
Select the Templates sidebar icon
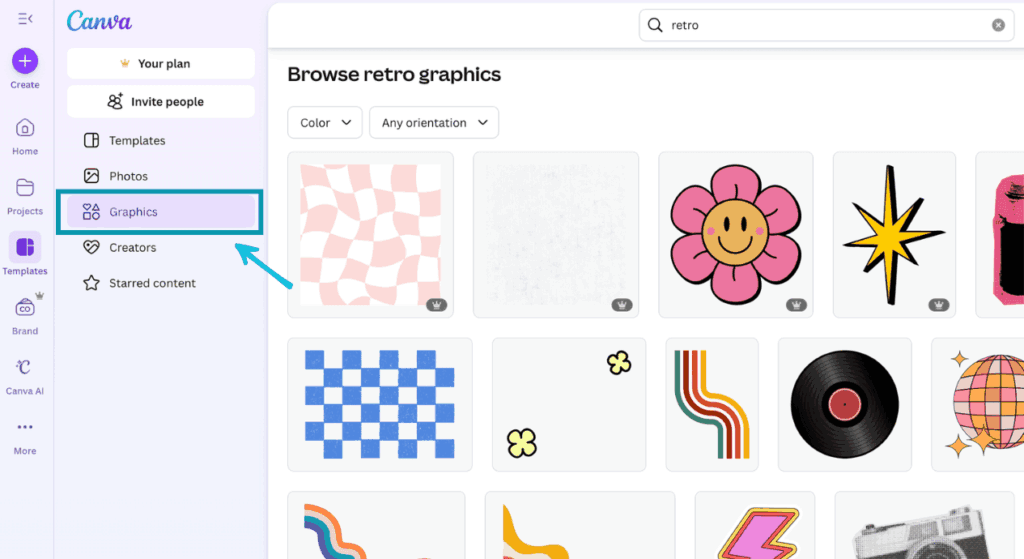pyautogui.click(x=25, y=247)
